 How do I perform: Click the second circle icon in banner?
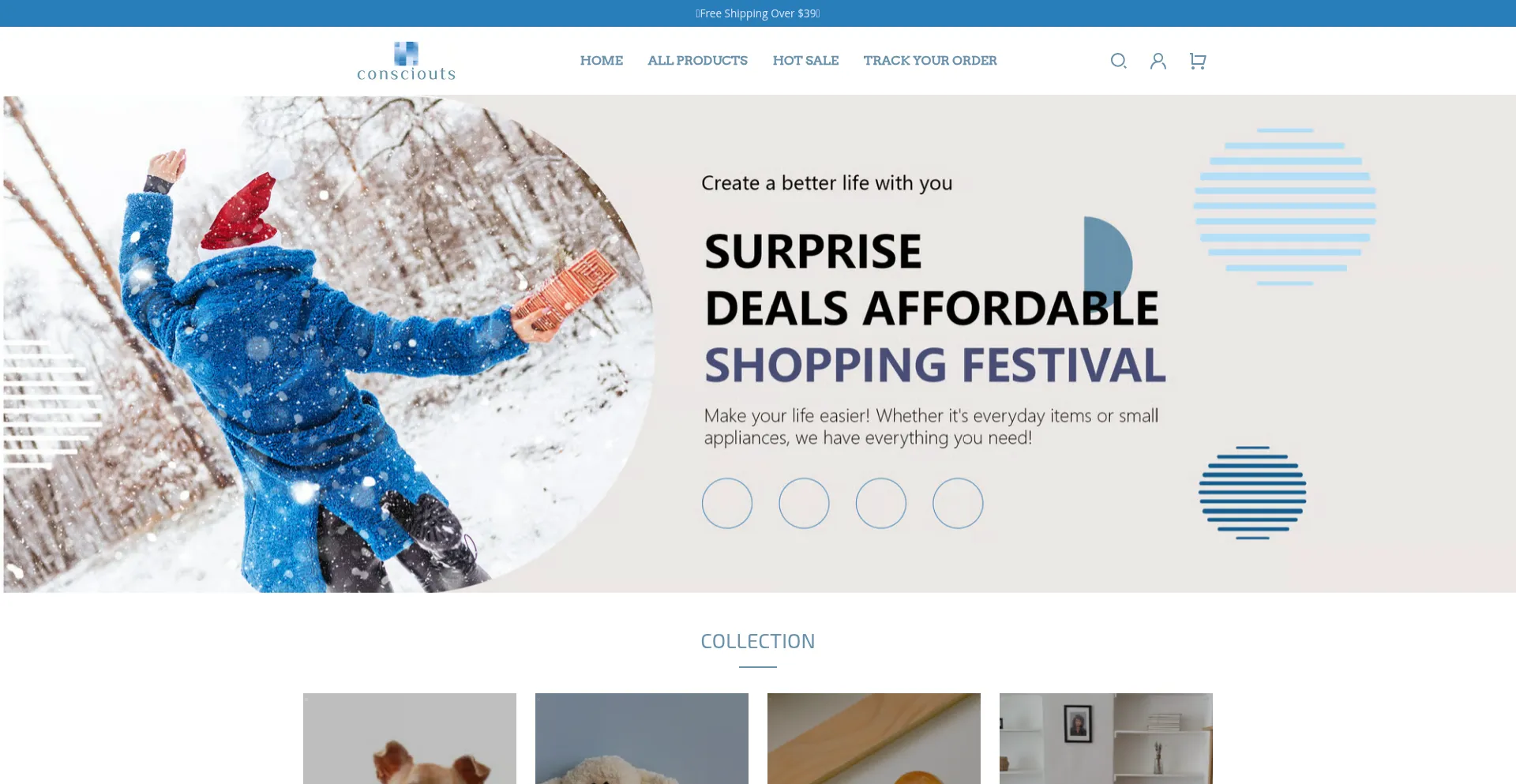point(804,503)
